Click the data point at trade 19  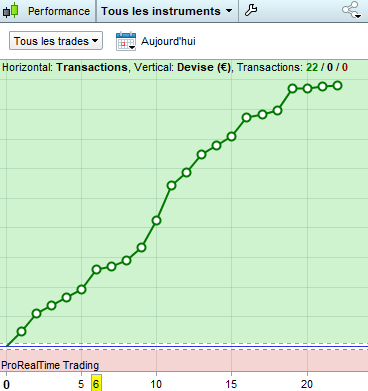click(x=292, y=89)
